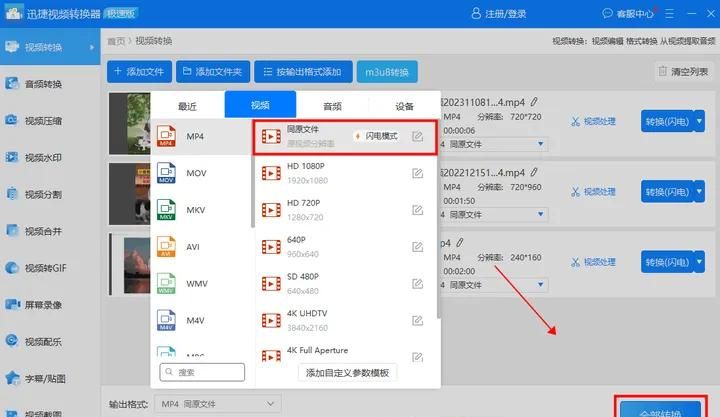Image resolution: width=720 pixels, height=417 pixels.
Task: Switch to the 最近 format tab
Action: click(x=187, y=106)
